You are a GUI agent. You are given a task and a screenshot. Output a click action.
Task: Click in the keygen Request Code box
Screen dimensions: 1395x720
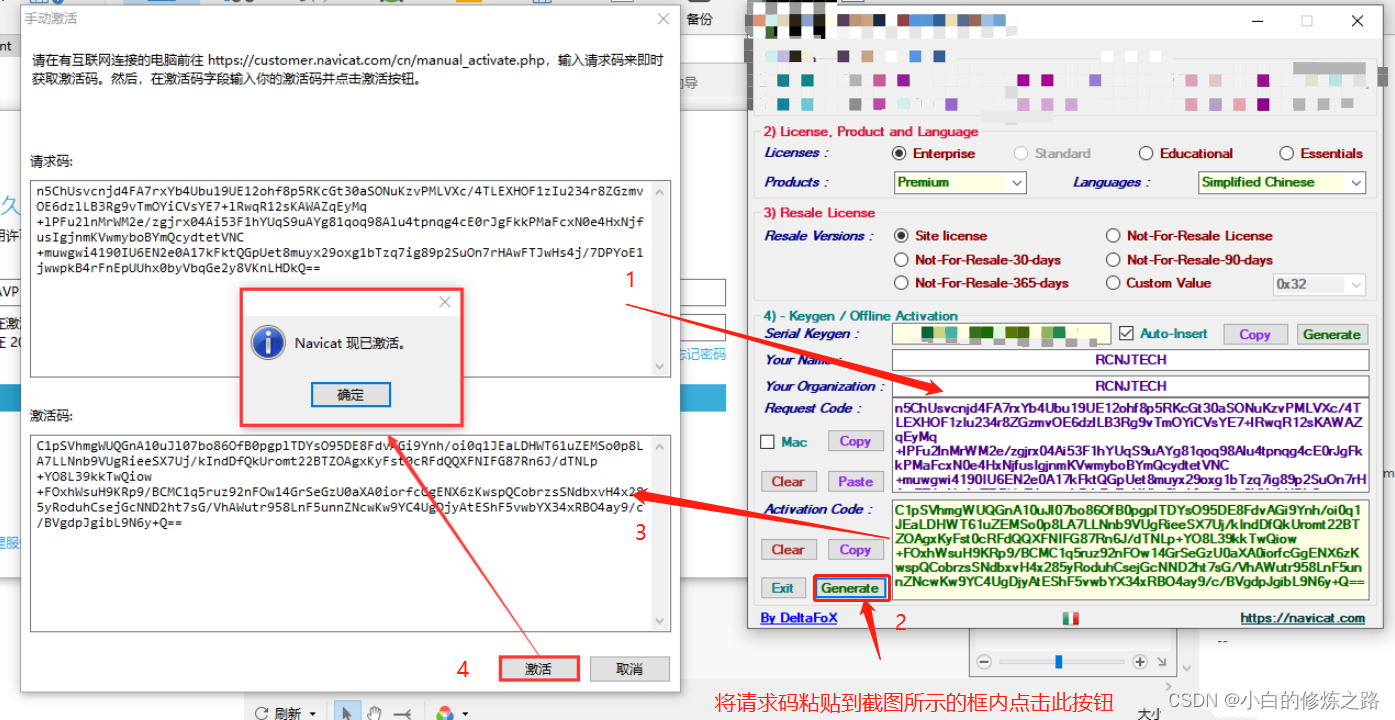1130,444
